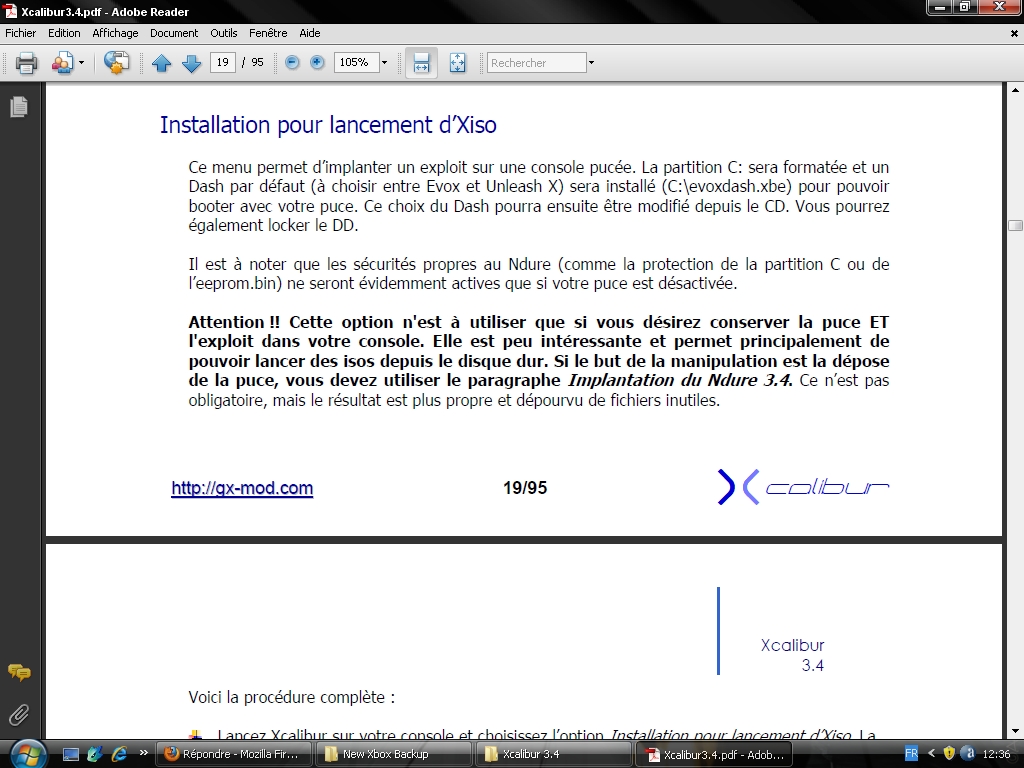Click the page number field showing 19
This screenshot has height=768, width=1024.
click(x=223, y=62)
